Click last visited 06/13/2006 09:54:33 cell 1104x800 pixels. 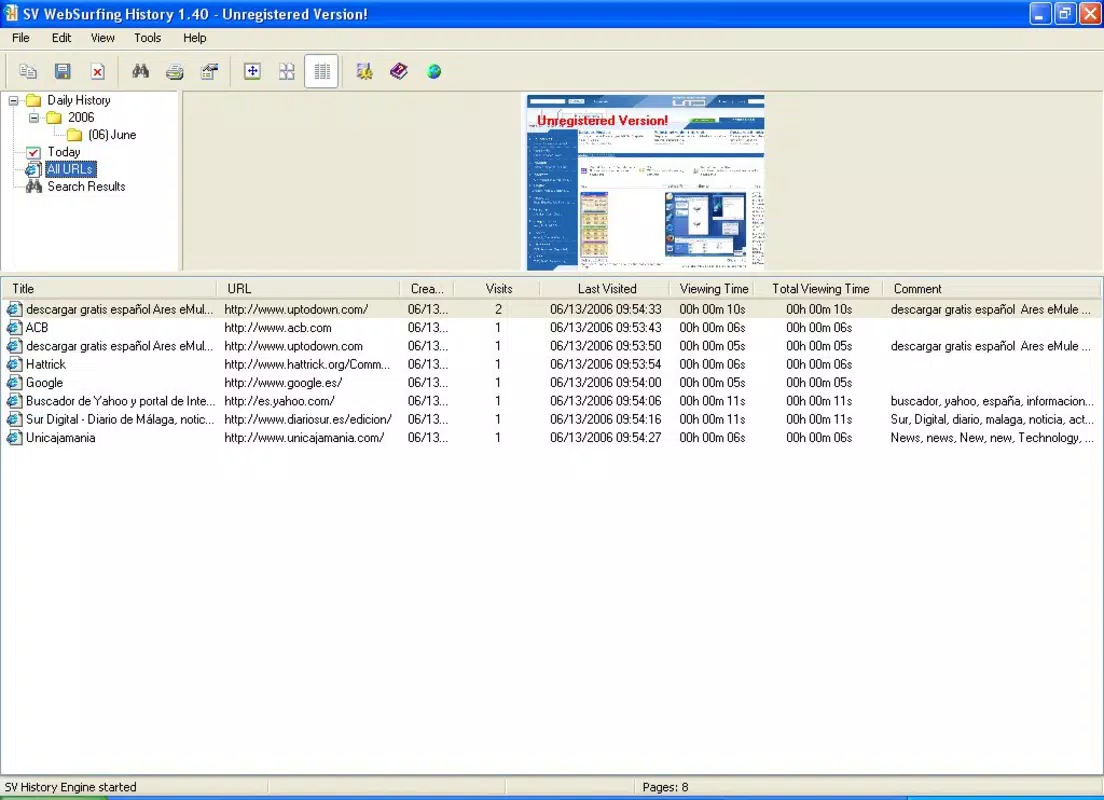pyautogui.click(x=606, y=309)
